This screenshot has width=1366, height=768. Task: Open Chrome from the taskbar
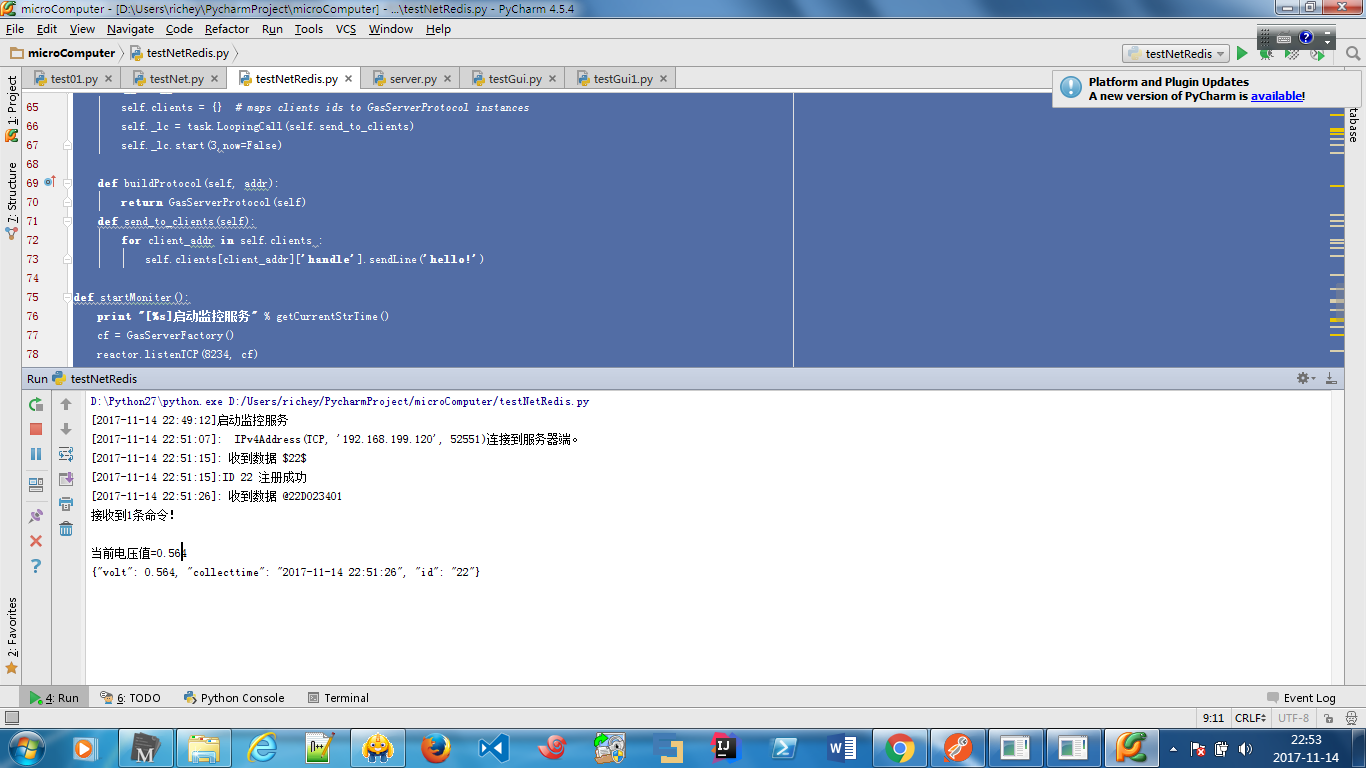[899, 748]
